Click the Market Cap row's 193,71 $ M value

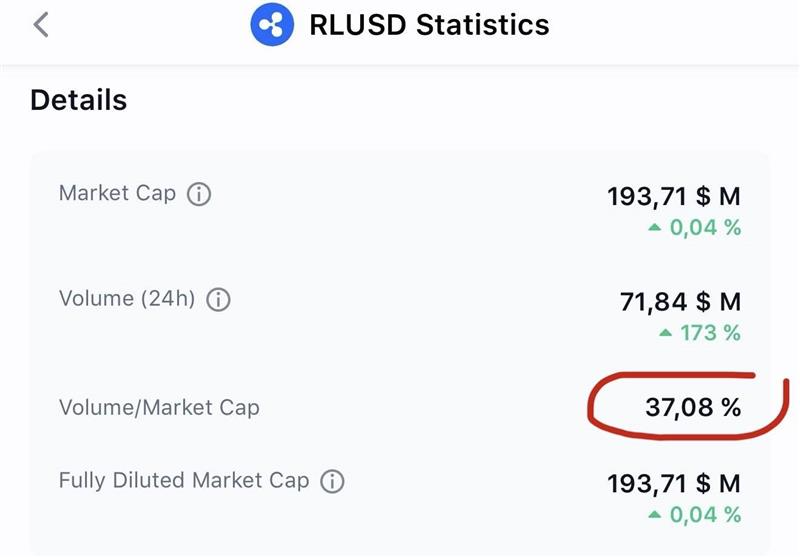pyautogui.click(x=674, y=196)
